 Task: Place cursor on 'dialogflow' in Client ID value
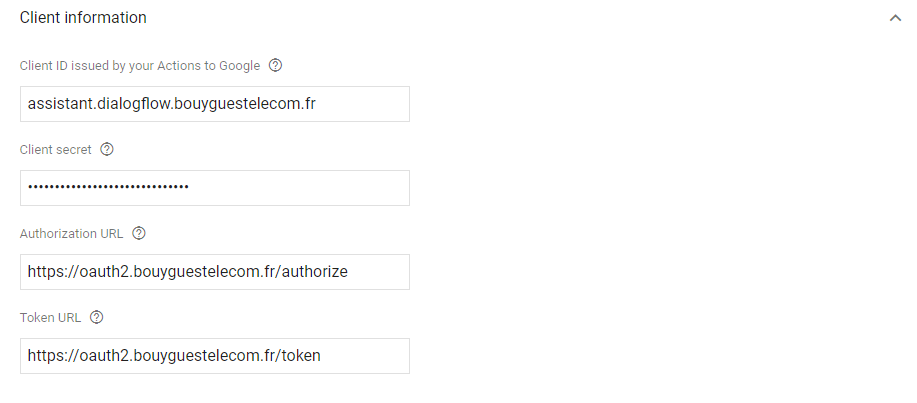(x=136, y=104)
